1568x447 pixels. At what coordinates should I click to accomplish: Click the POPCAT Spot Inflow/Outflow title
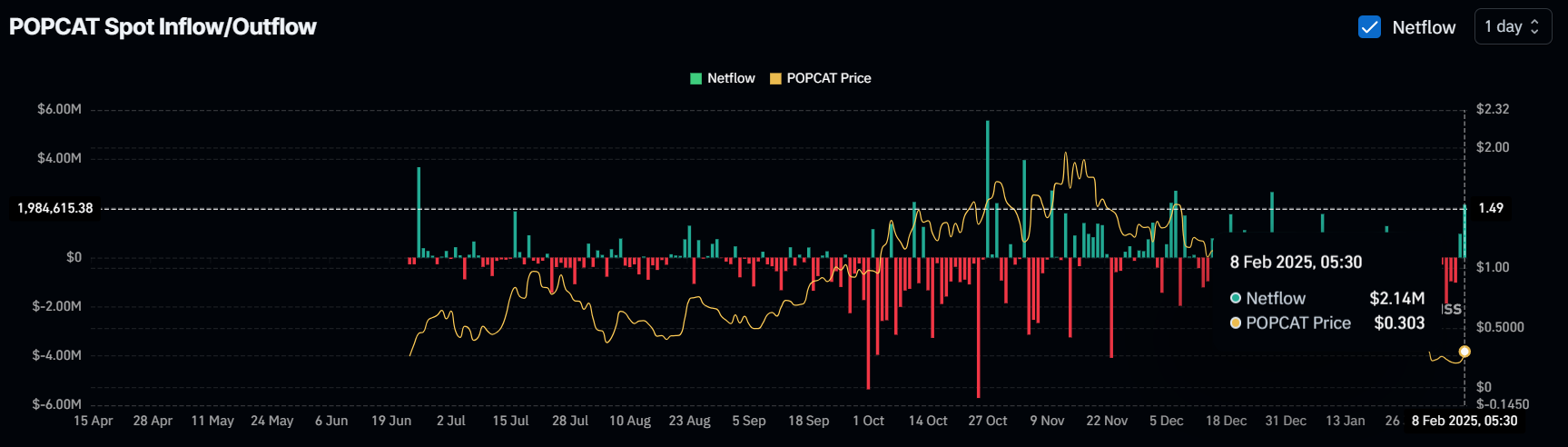163,26
